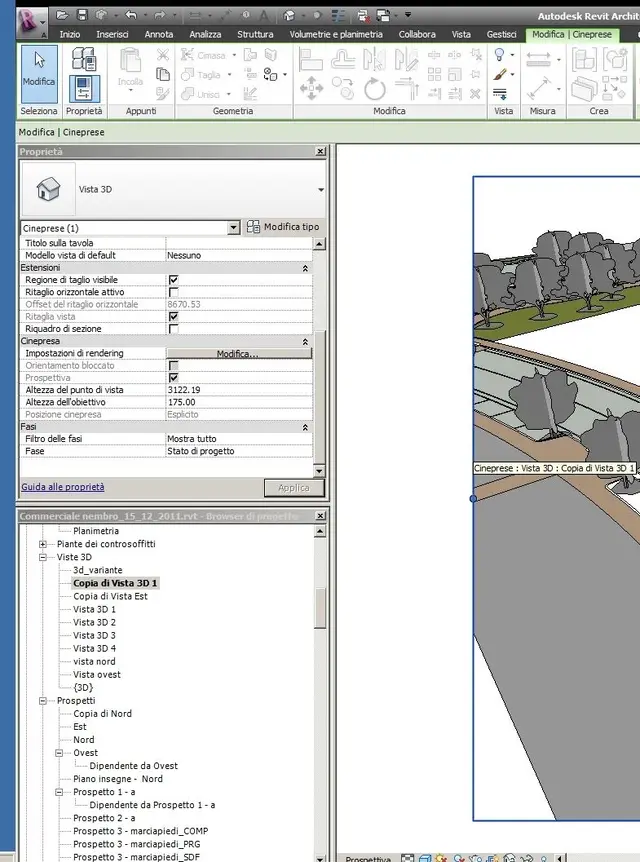This screenshot has height=862, width=640.
Task: Open the Inserisci ribbon tab
Action: (112, 34)
